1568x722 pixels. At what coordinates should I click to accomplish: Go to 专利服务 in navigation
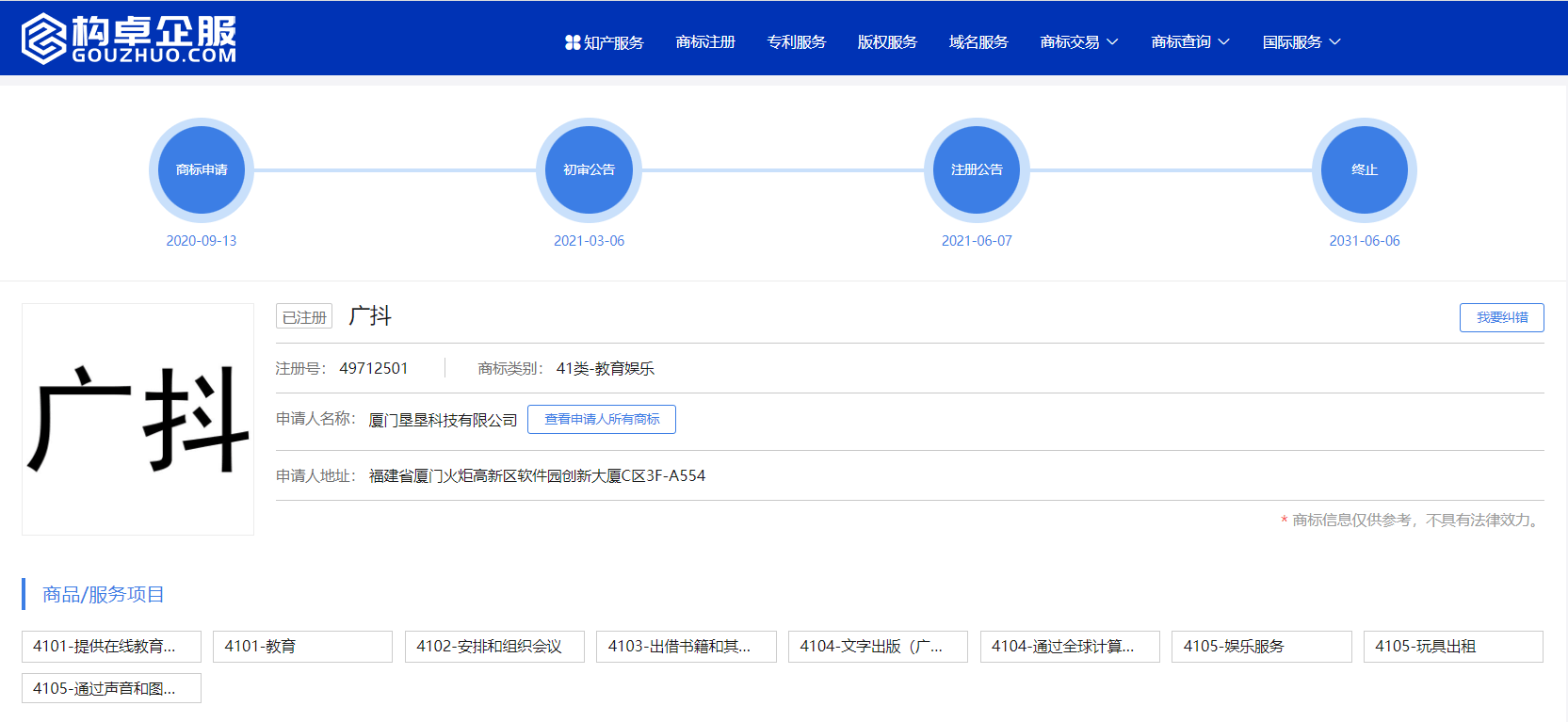point(797,42)
